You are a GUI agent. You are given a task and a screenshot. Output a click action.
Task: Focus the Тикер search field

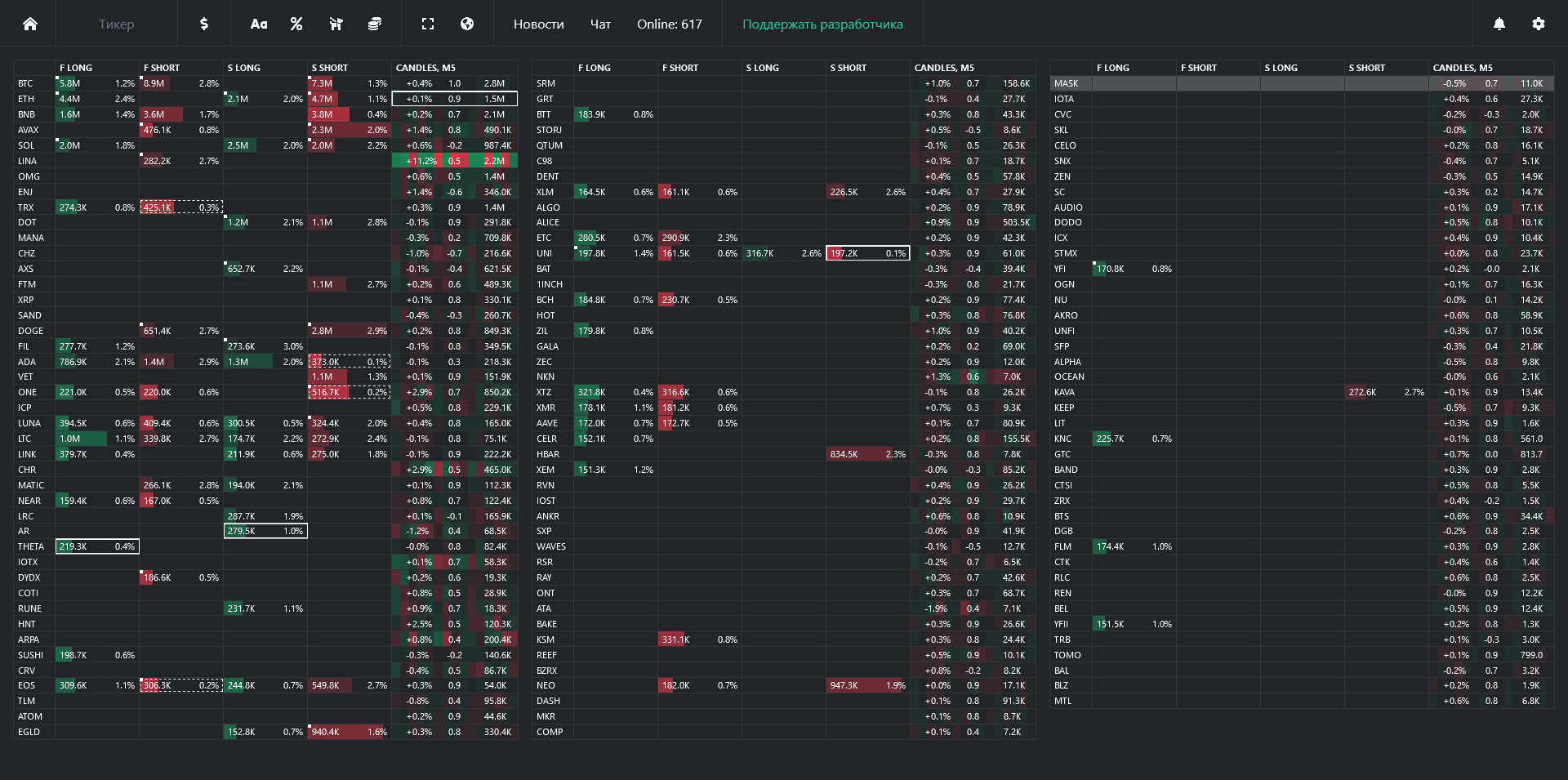[x=117, y=24]
